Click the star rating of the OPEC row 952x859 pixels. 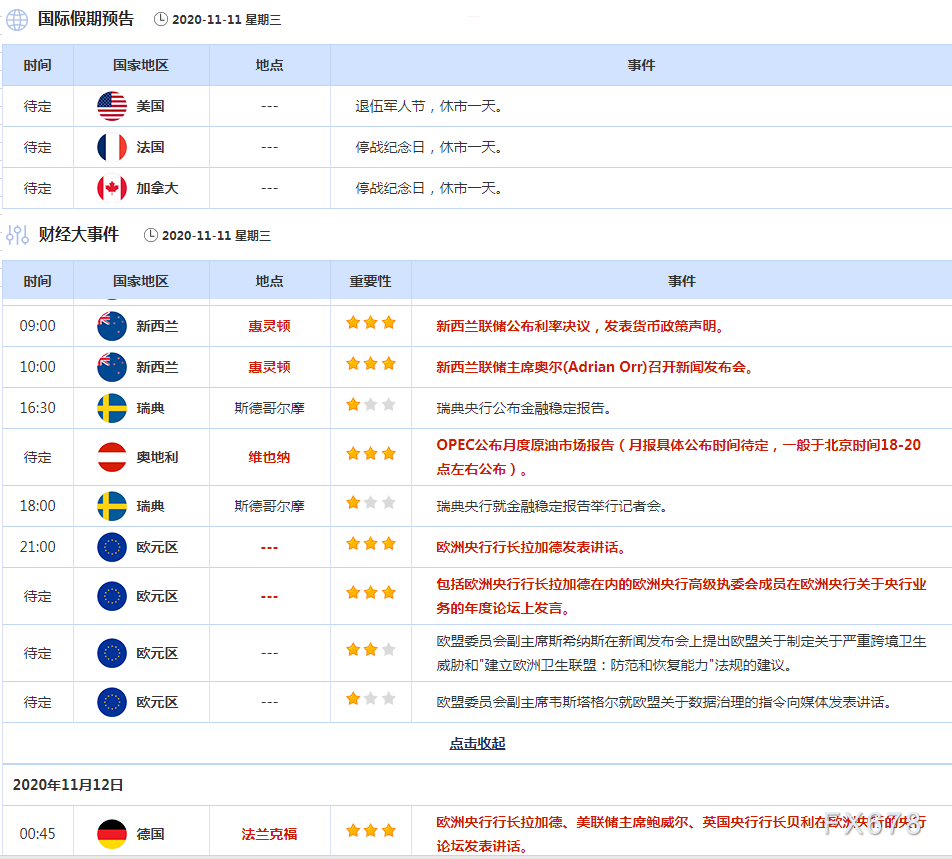(371, 453)
